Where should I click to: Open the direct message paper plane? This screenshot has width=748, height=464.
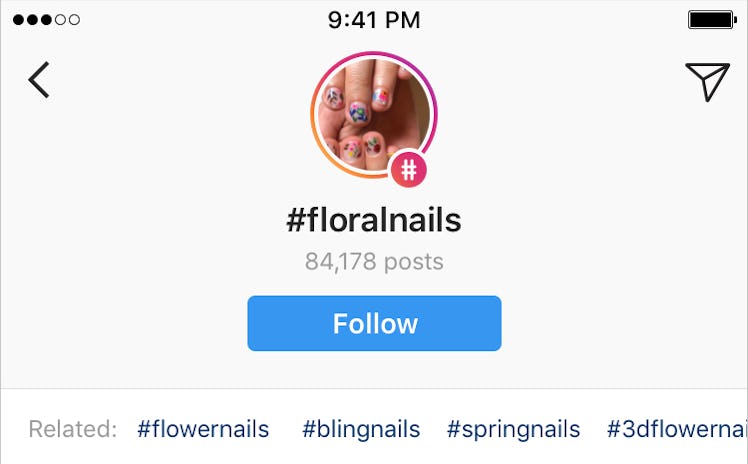point(707,81)
